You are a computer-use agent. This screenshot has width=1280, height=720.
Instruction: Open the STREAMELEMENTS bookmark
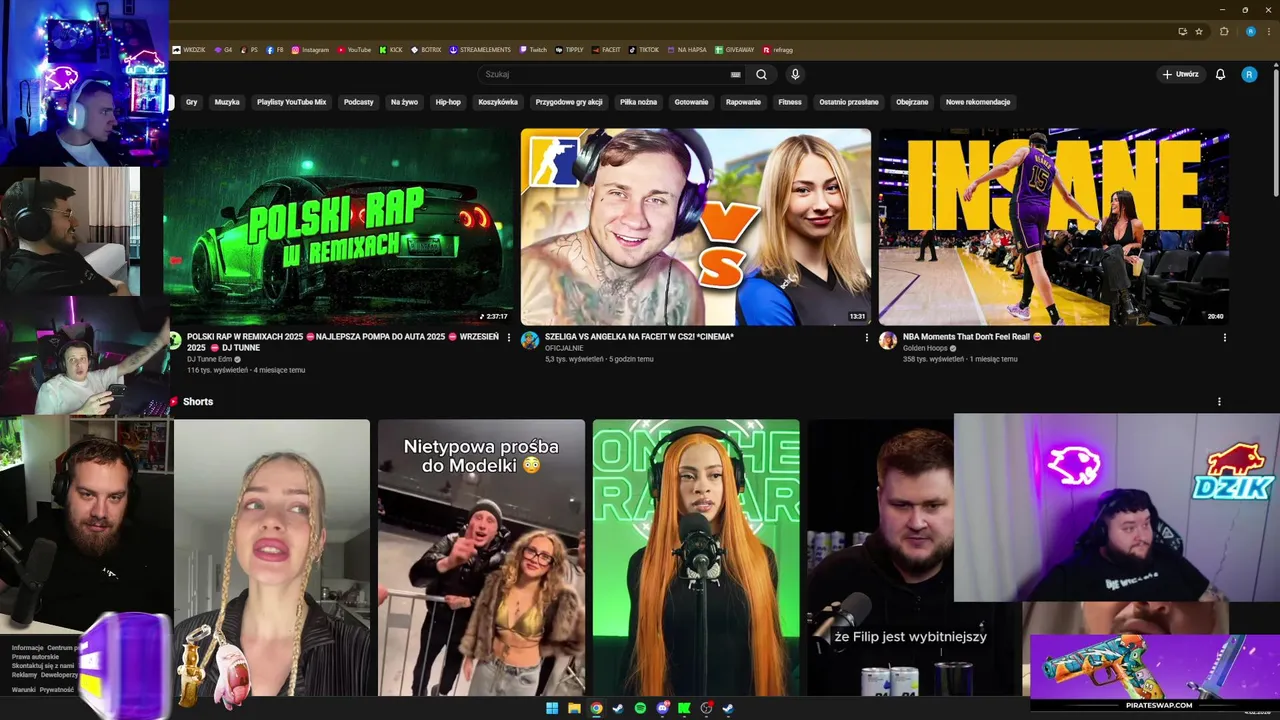tap(480, 49)
